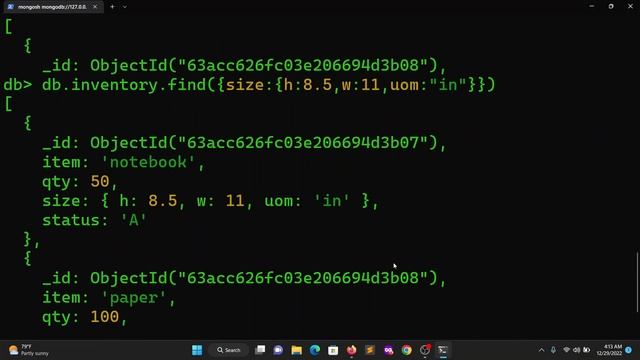Viewport: 640px width, 360px height.
Task: Click the item 'notebook' line
Action: tap(123, 162)
